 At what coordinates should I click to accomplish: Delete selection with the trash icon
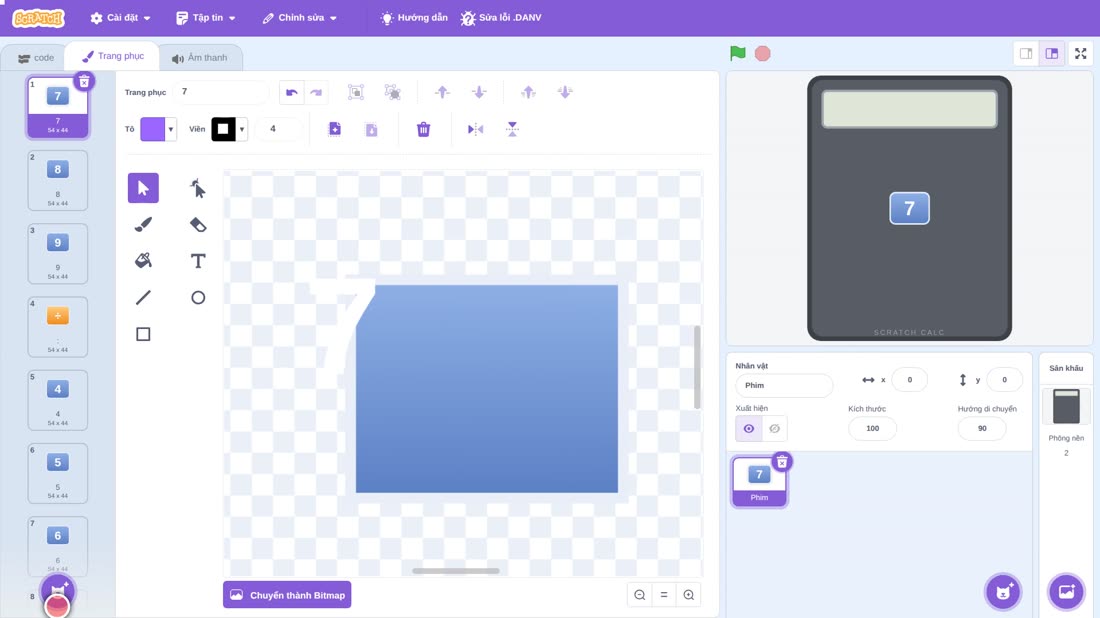[x=423, y=129]
